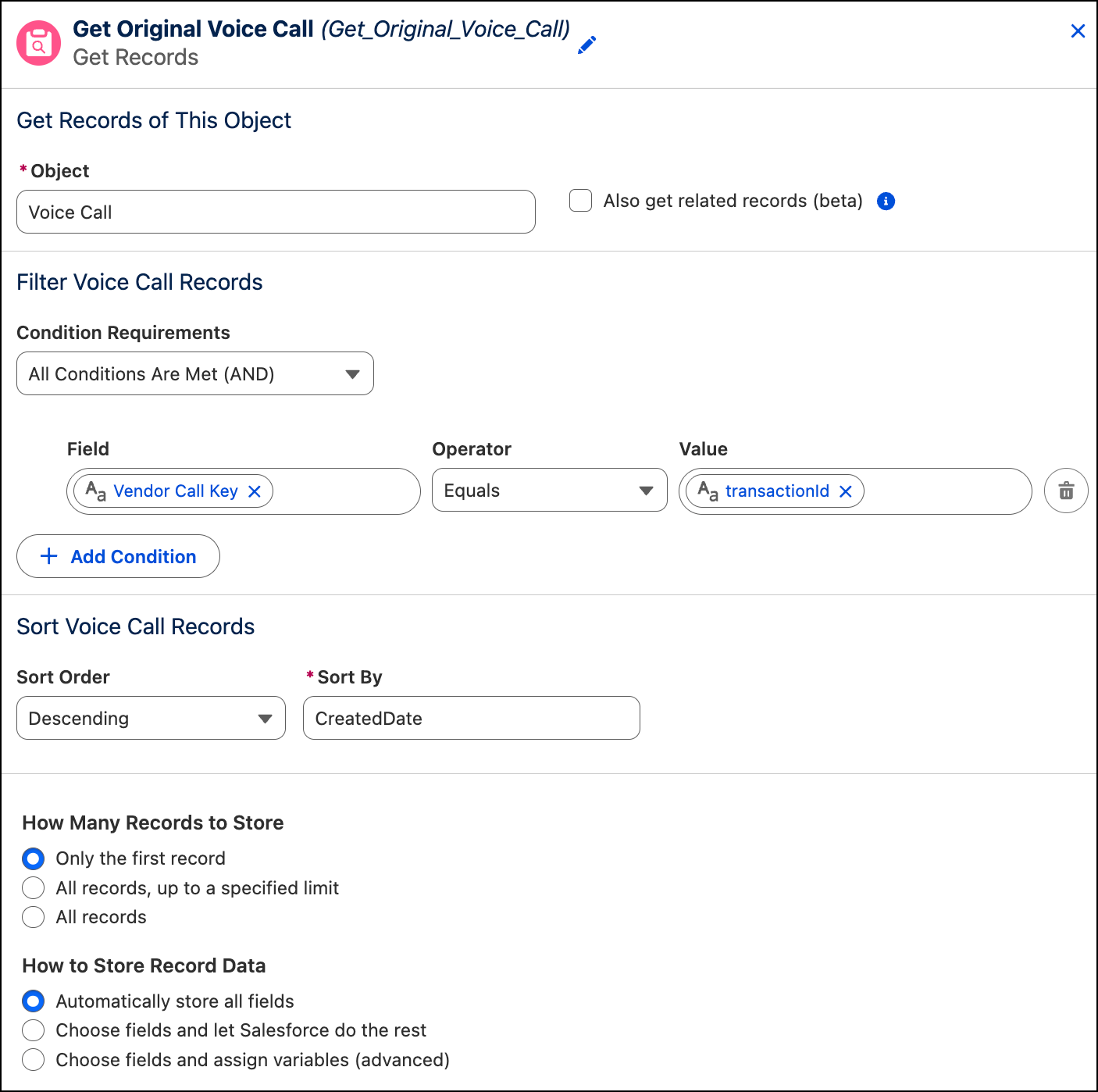Screen dimensions: 1098x1092
Task: Click the CreatedDate Sort By field
Action: click(x=472, y=718)
